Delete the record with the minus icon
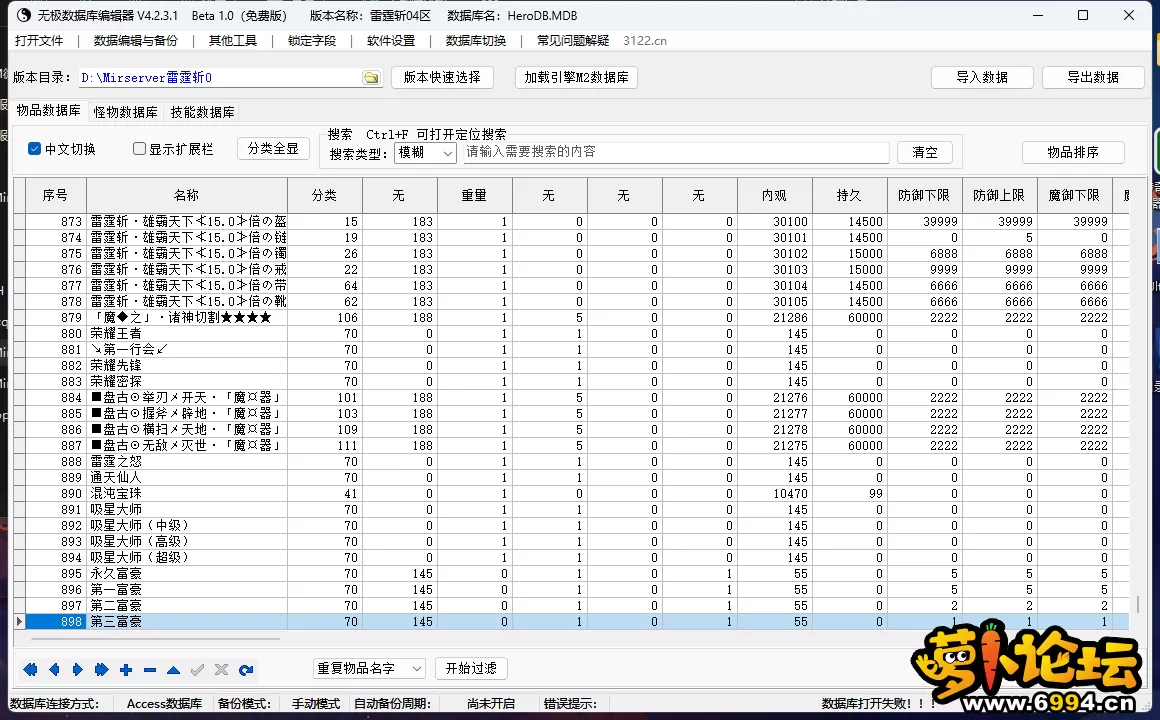The width and height of the screenshot is (1160, 720). tap(149, 670)
